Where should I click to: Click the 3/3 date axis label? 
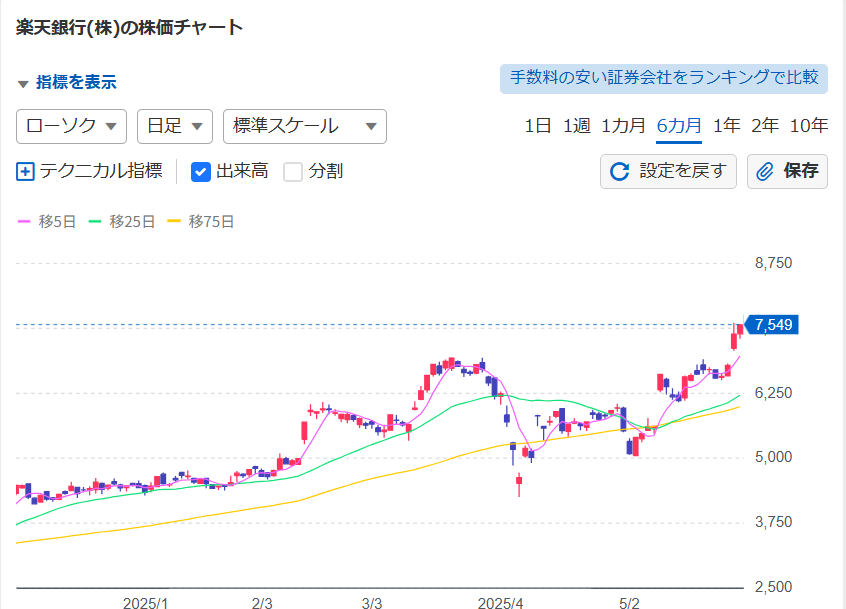[x=372, y=603]
